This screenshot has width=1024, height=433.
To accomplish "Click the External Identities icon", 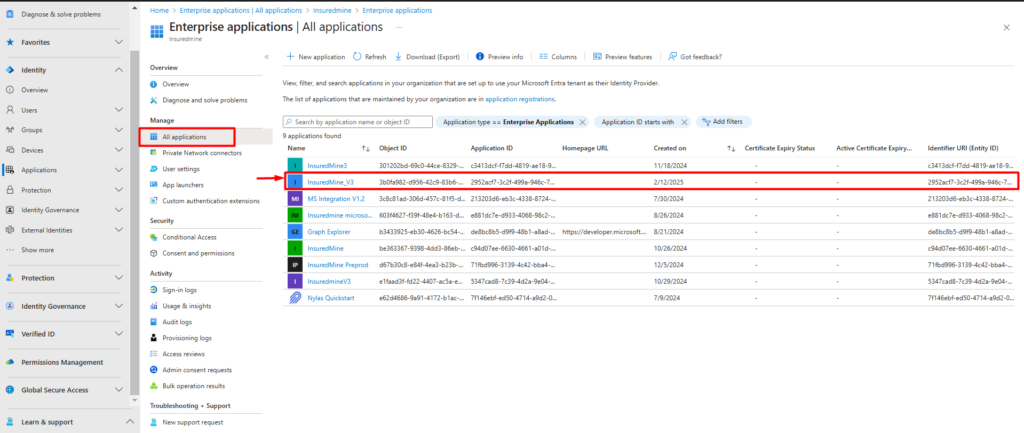I will [10, 230].
